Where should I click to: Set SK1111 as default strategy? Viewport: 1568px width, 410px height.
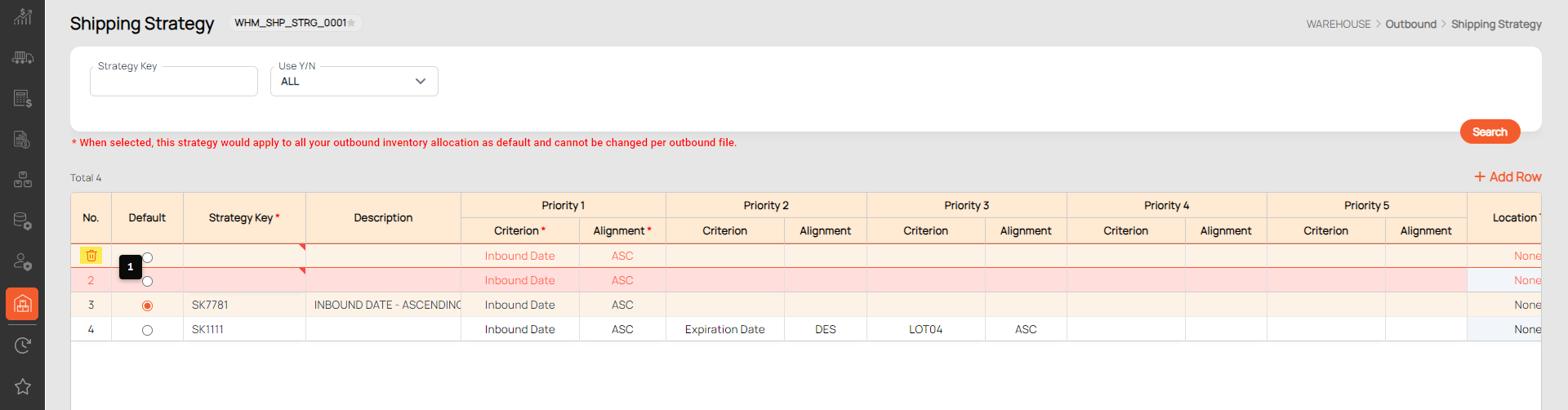(x=147, y=330)
